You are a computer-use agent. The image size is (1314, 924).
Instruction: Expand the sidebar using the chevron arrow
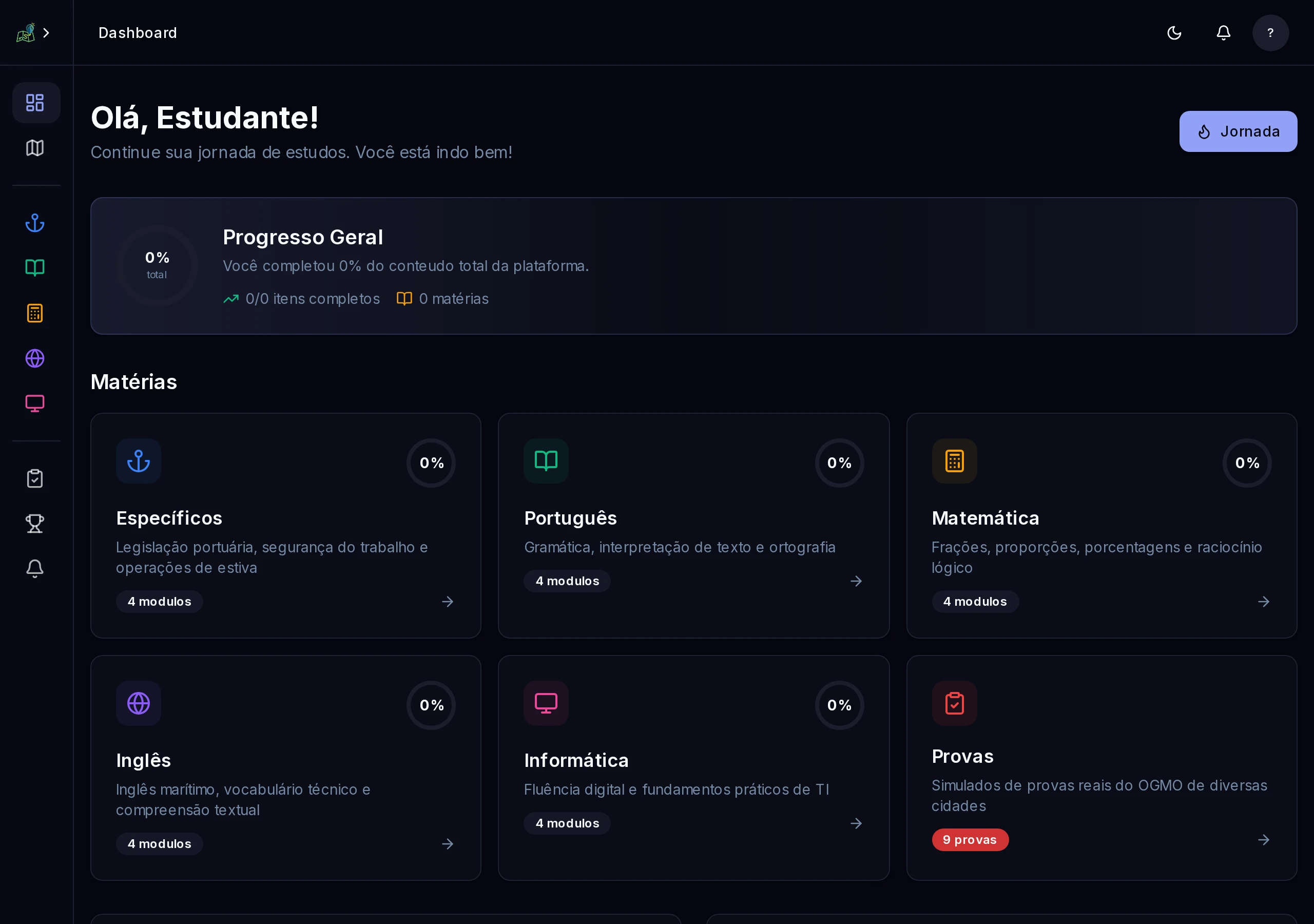pos(46,33)
